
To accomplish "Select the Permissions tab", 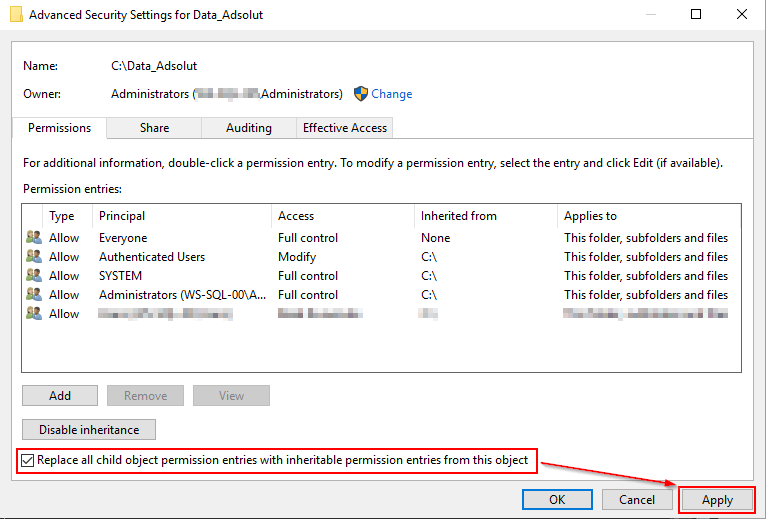I will [60, 128].
